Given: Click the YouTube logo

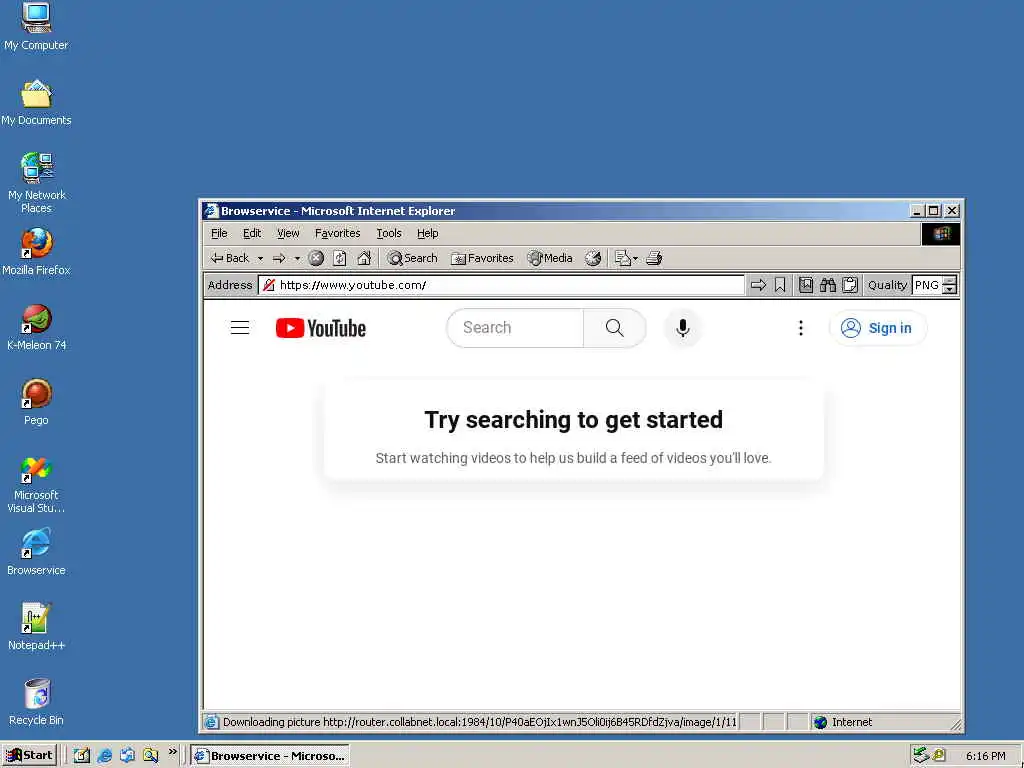Looking at the screenshot, I should pos(321,328).
